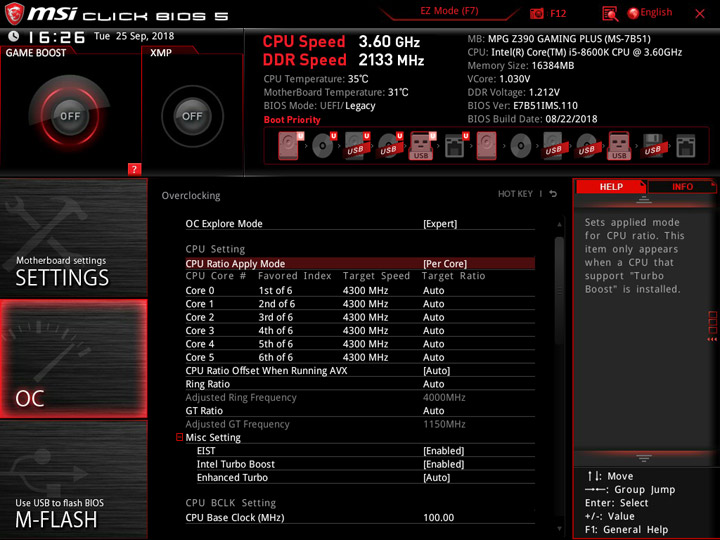Take a screenshot with the F12 camera icon

(536, 13)
